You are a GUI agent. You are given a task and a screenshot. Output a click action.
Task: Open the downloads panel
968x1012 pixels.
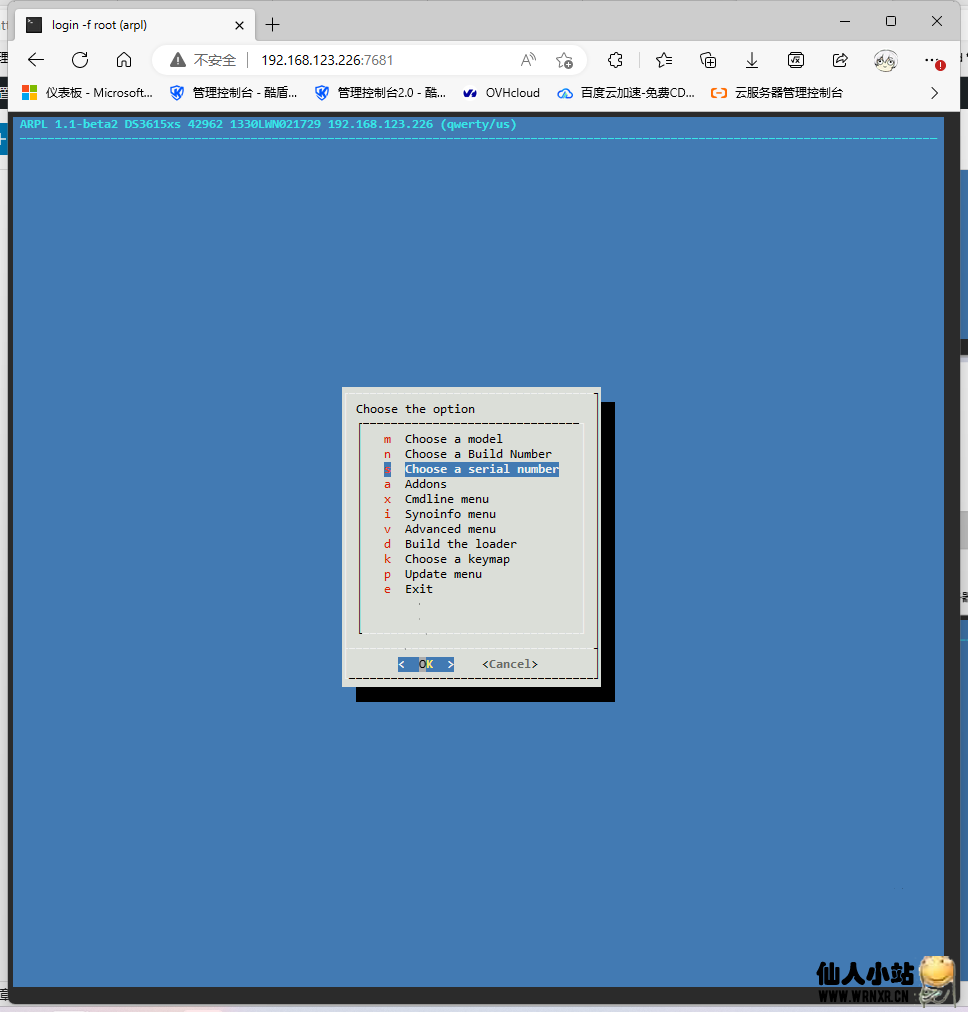tap(752, 60)
